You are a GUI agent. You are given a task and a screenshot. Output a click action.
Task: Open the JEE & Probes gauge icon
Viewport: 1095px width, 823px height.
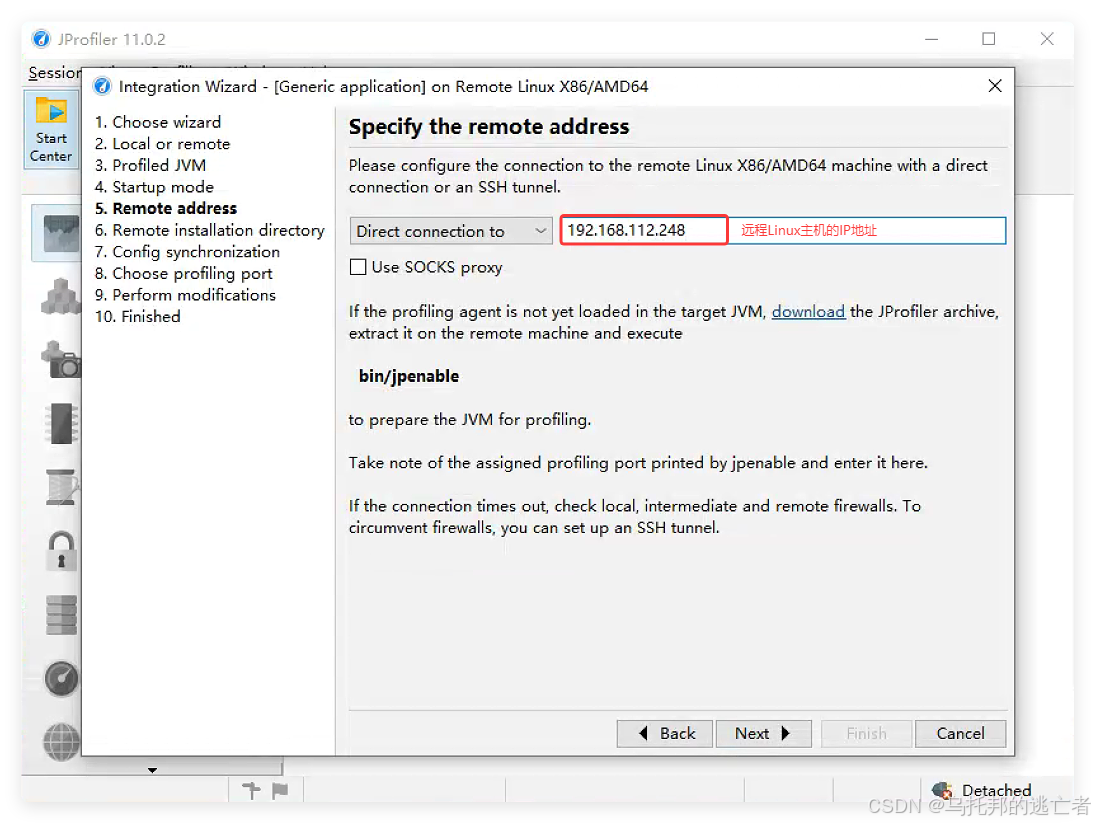point(61,678)
